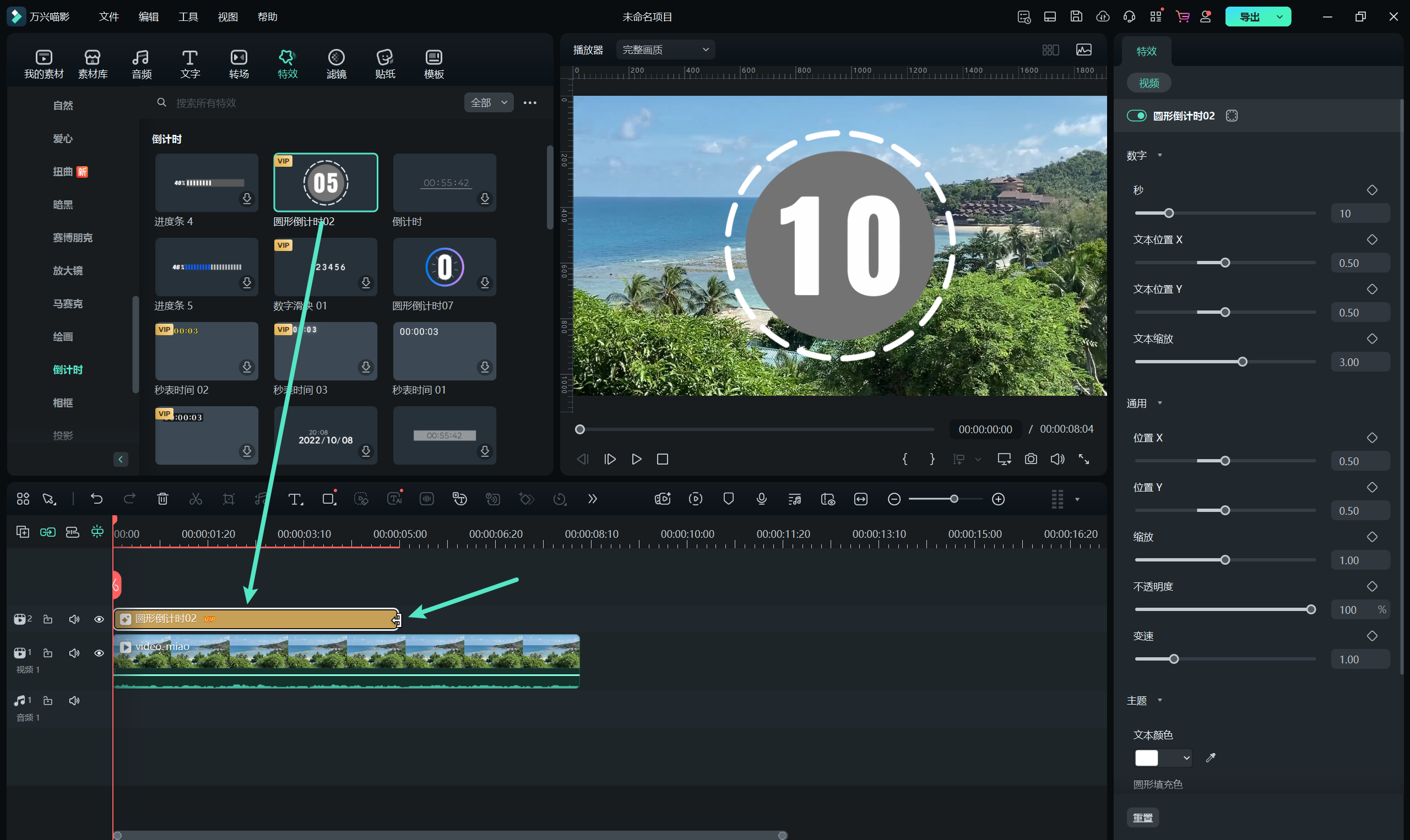This screenshot has height=840, width=1410.
Task: Click the microphone voiceover icon
Action: coord(761,499)
